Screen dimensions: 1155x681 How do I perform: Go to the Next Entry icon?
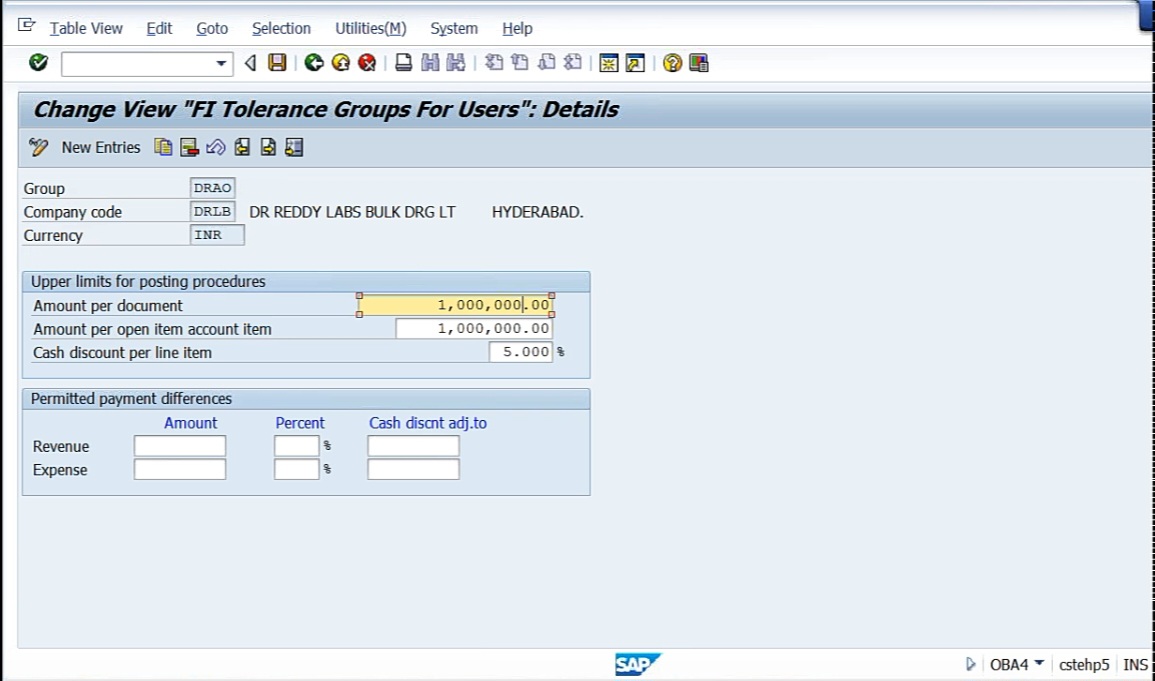[268, 147]
